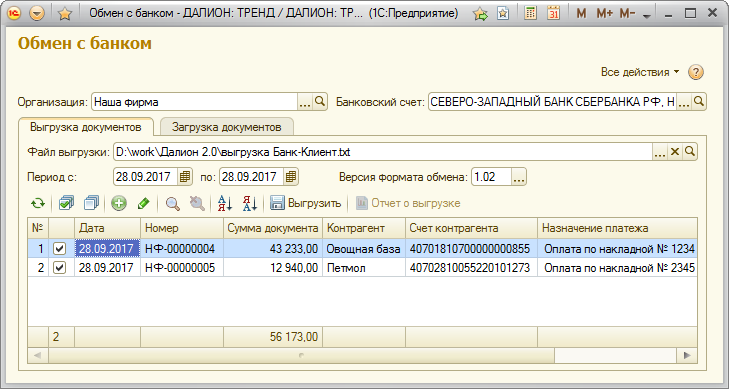Edit selected document with pencil icon
Viewport: 729px width, 389px height.
(x=144, y=203)
